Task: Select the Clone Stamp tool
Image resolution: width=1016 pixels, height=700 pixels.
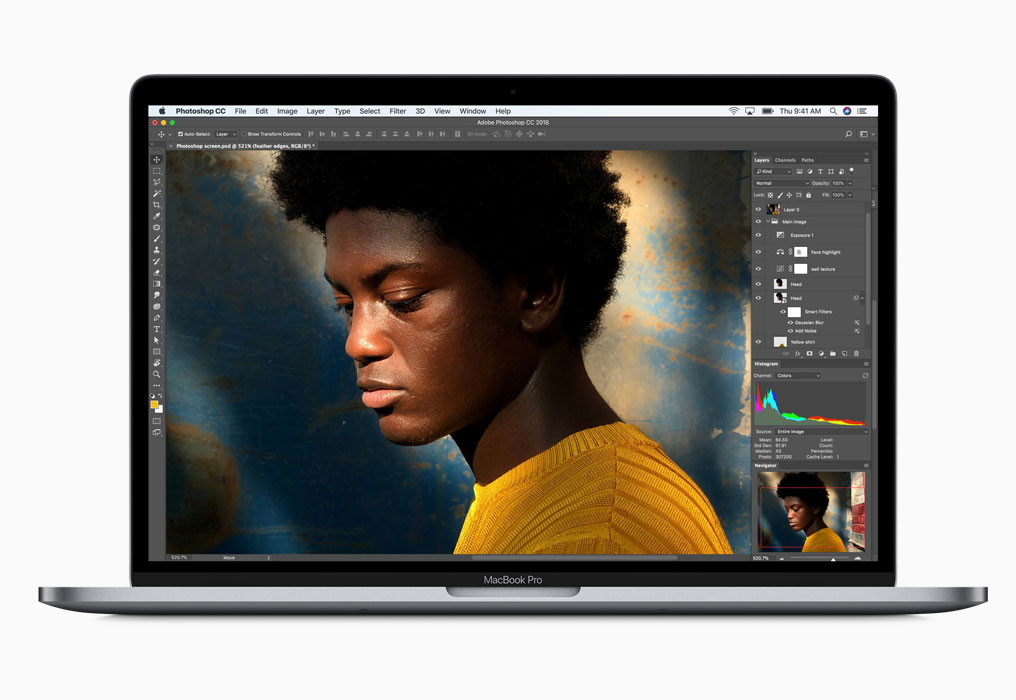Action: pyautogui.click(x=156, y=250)
